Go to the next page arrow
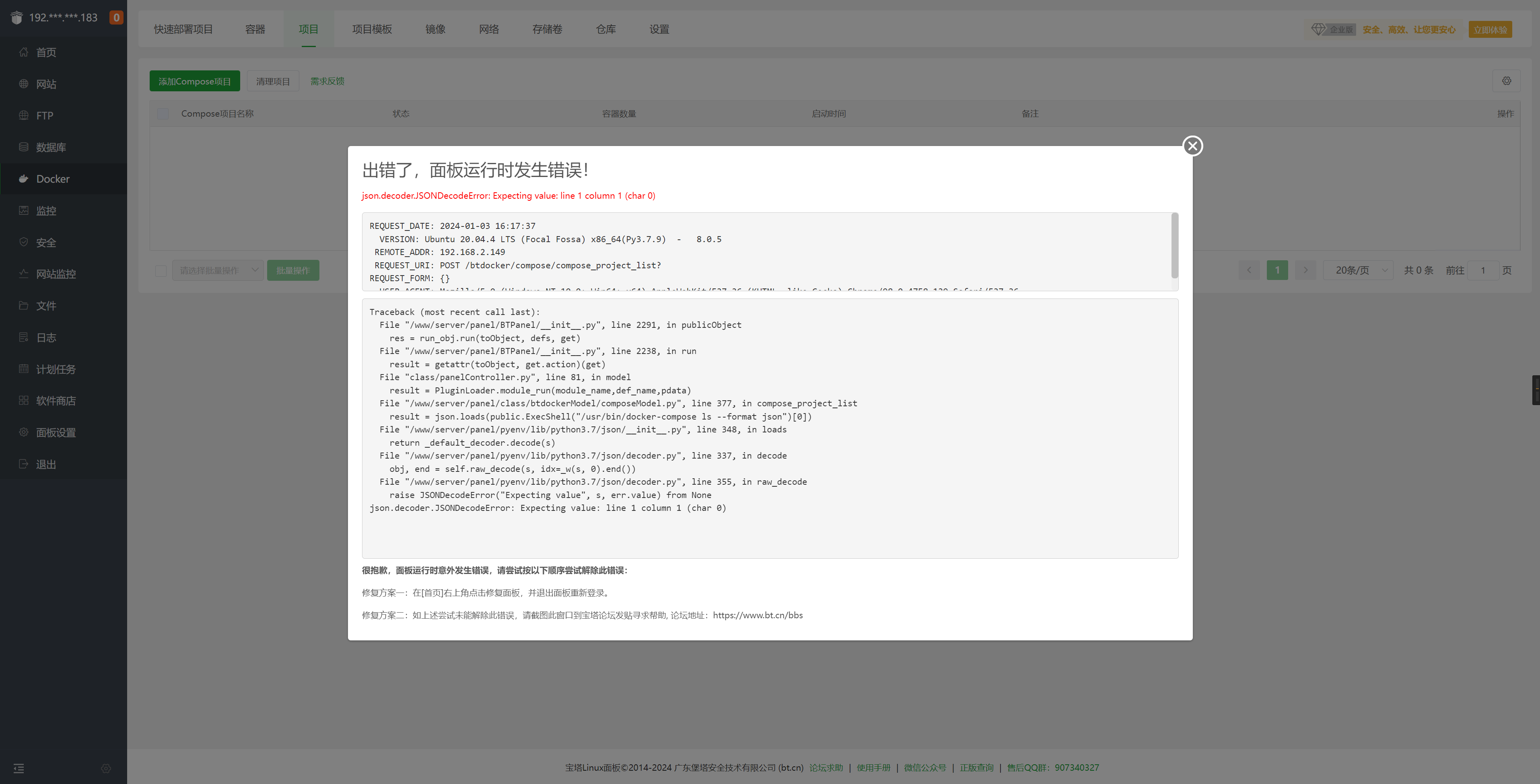This screenshot has width=1540, height=784. pos(1305,270)
